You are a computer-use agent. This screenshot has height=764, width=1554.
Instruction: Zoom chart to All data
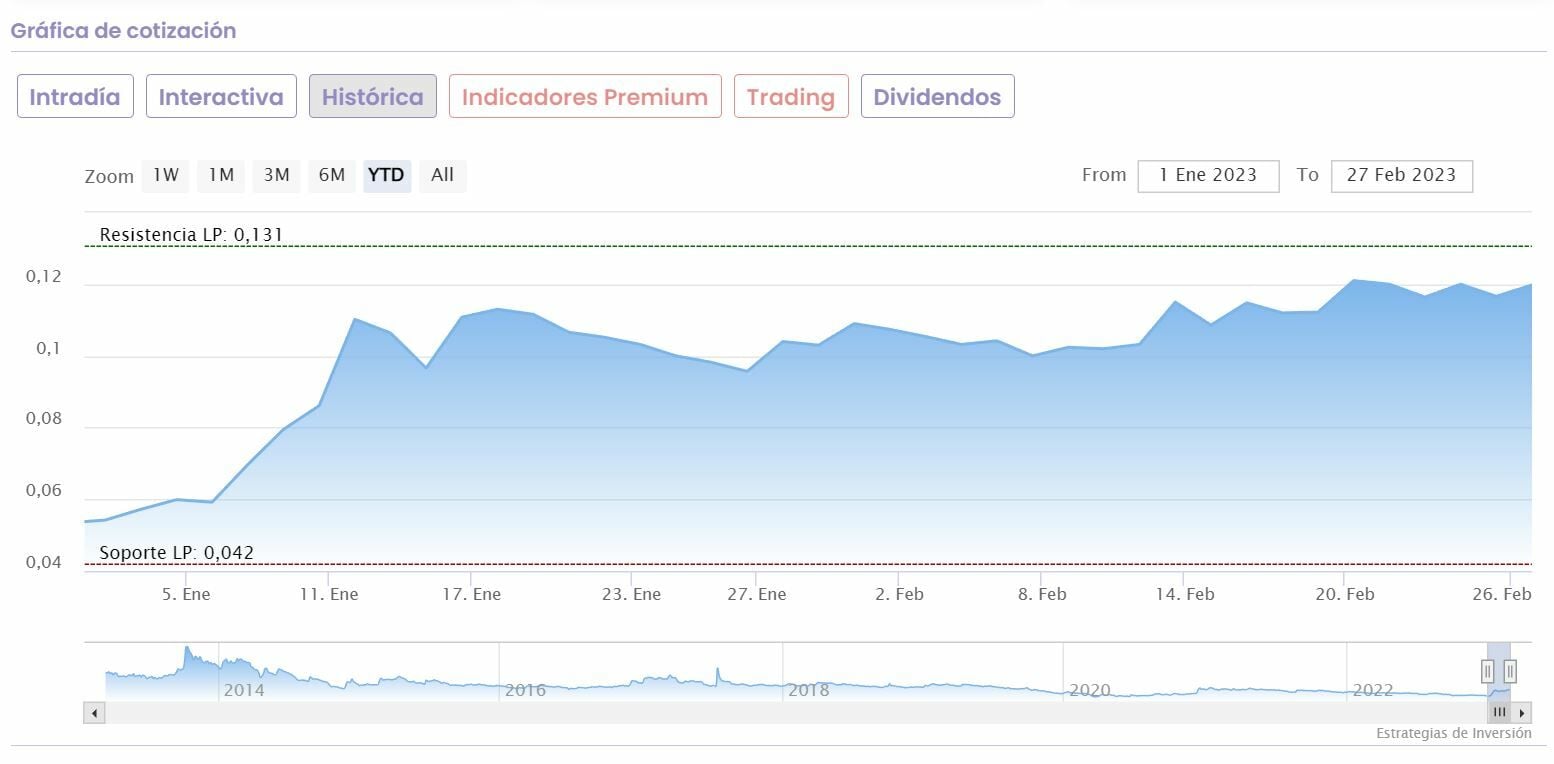(x=442, y=175)
